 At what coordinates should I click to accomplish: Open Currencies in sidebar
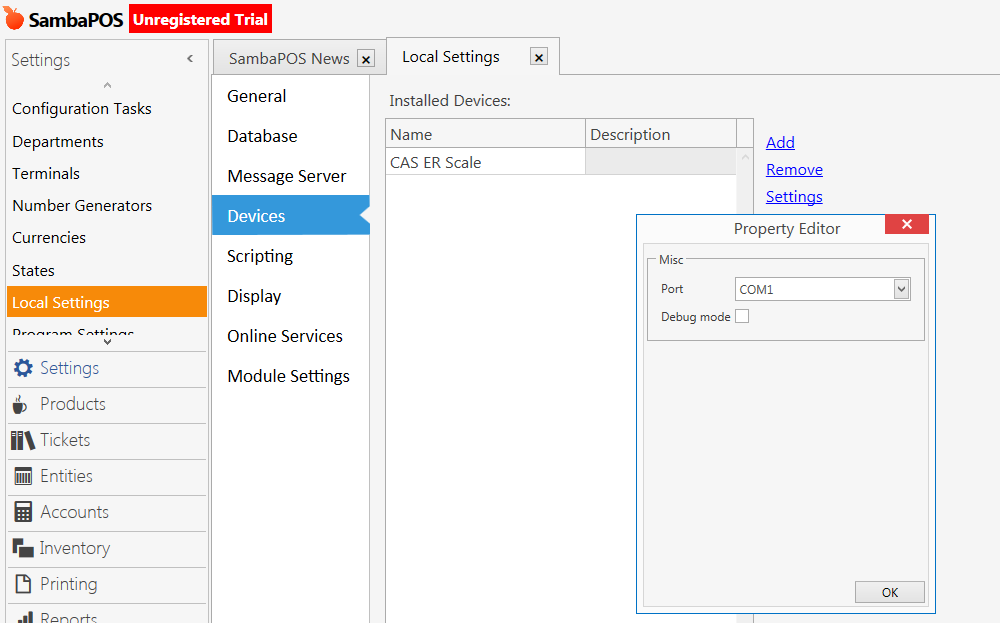(48, 238)
